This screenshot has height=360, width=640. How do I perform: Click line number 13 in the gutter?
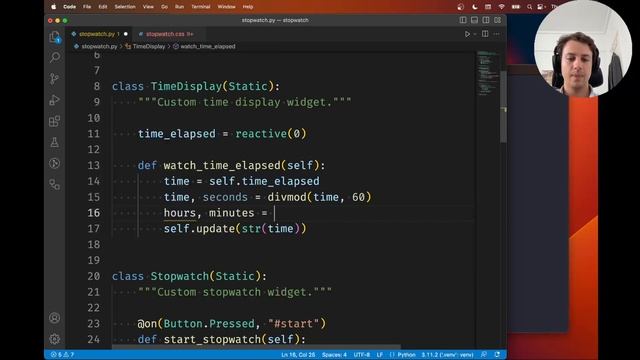point(93,165)
